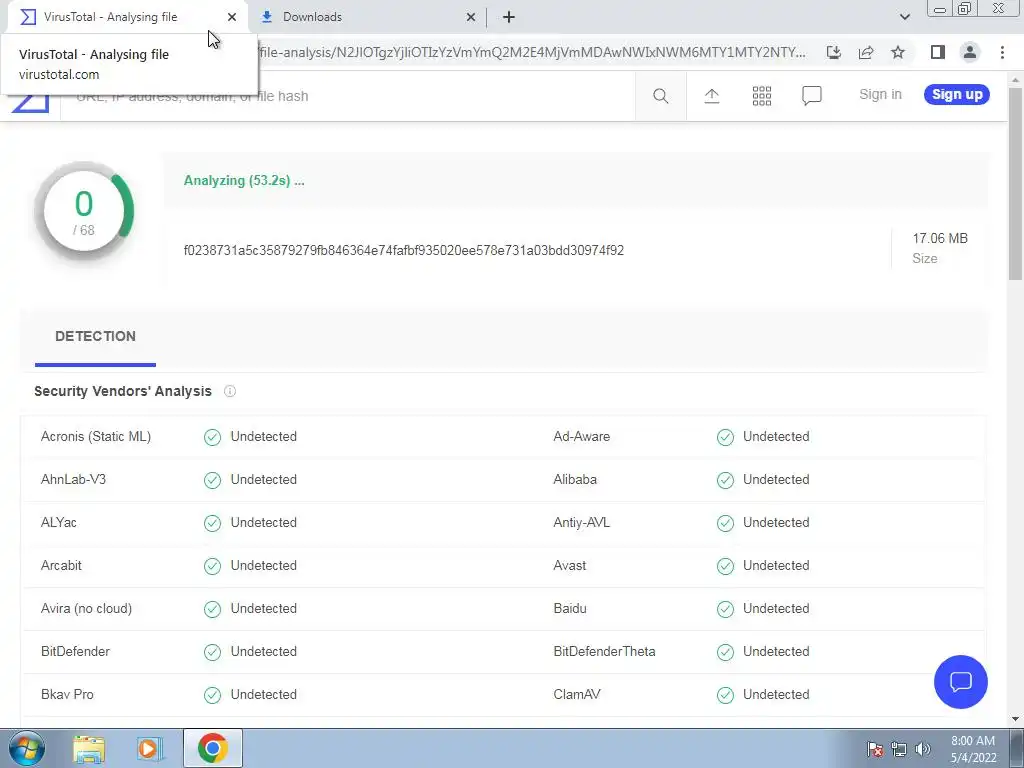Bookmark this page with the star icon
The width and height of the screenshot is (1024, 768).
click(x=898, y=52)
